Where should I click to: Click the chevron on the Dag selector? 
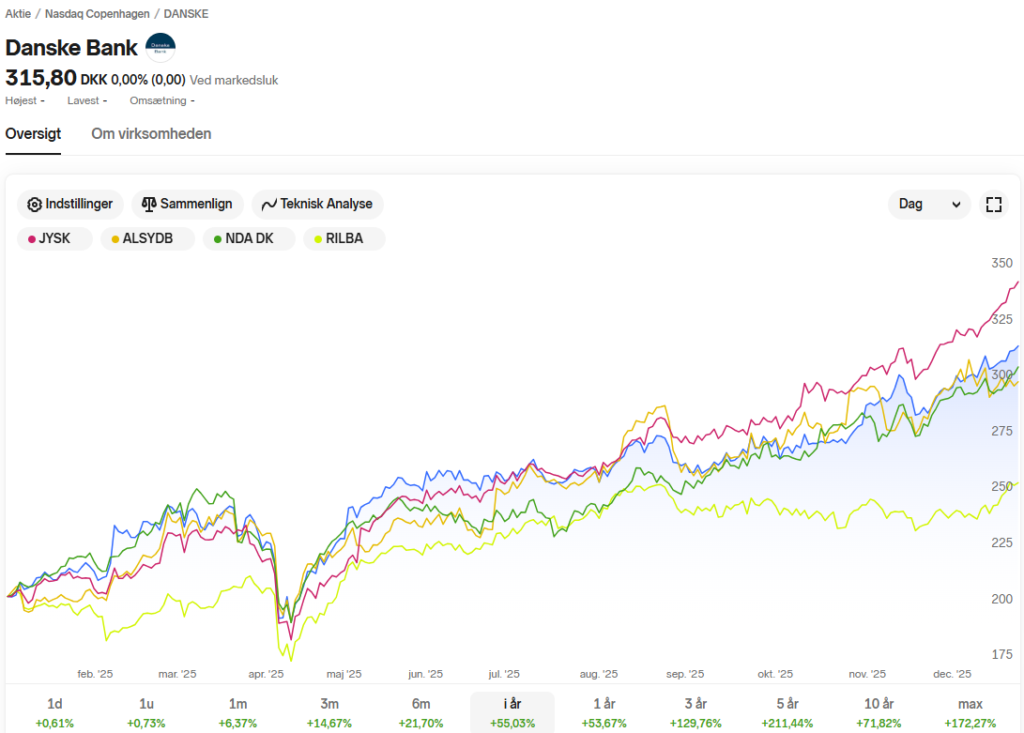coord(956,204)
